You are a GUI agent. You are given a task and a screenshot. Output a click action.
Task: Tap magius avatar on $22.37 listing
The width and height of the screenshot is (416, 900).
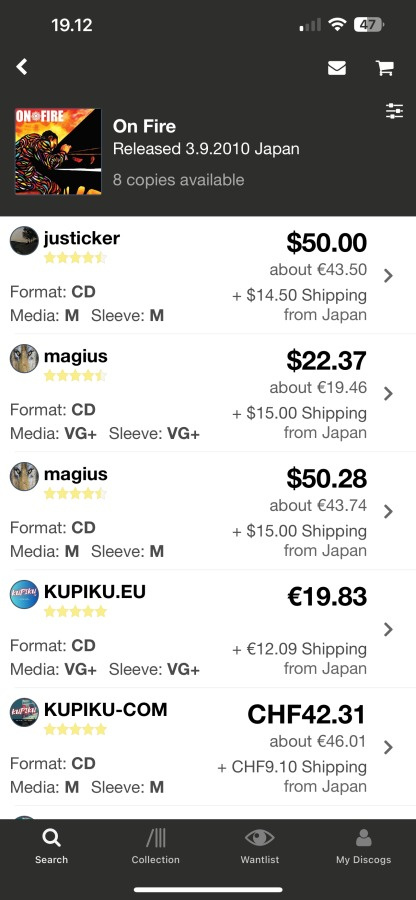24,359
